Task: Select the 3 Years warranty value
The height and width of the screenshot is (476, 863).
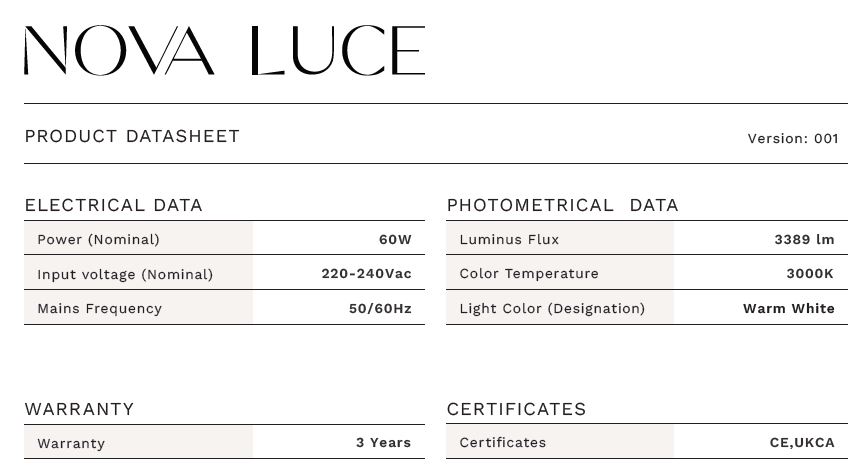Action: [x=383, y=442]
